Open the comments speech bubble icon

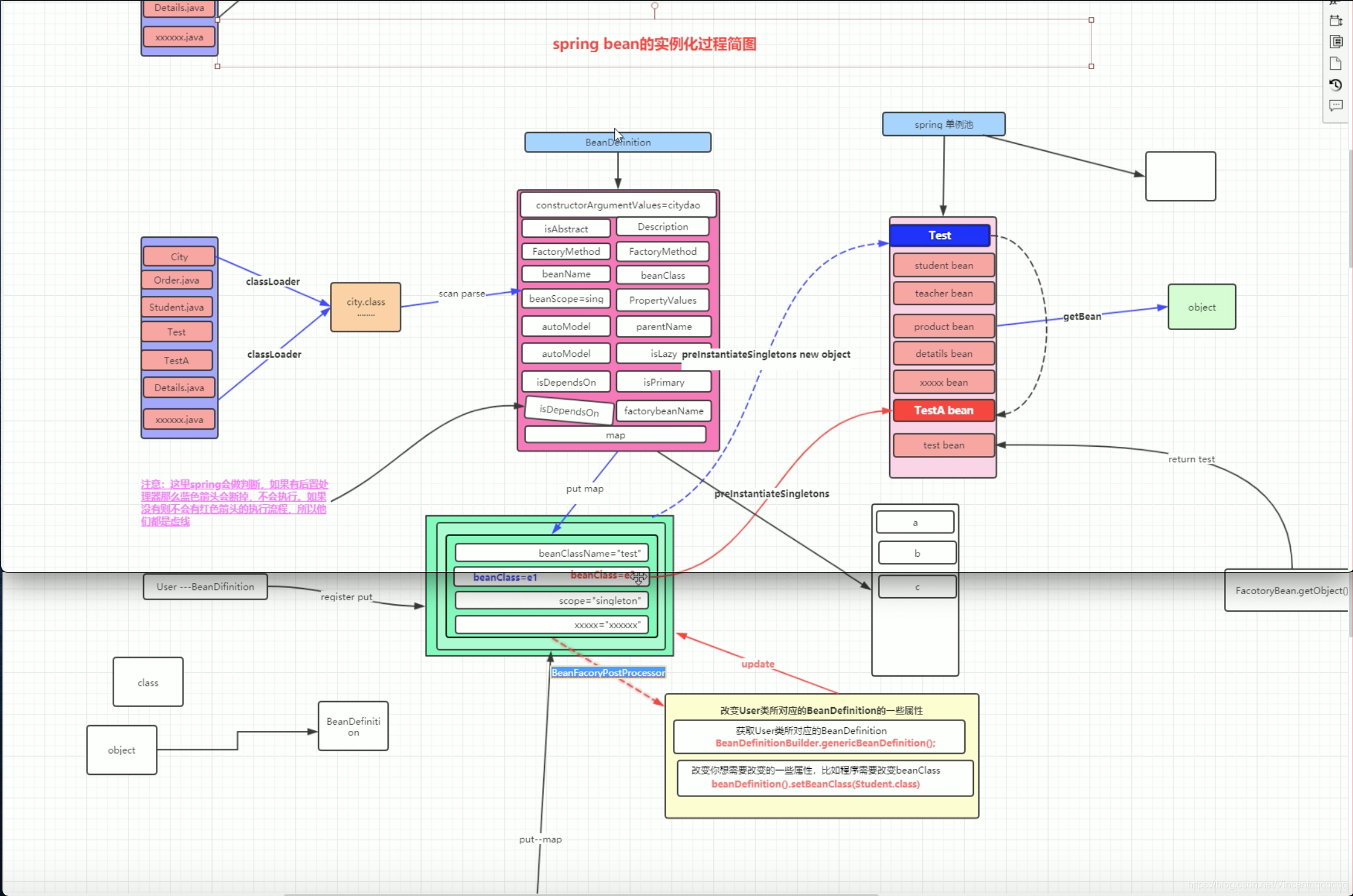[1336, 105]
